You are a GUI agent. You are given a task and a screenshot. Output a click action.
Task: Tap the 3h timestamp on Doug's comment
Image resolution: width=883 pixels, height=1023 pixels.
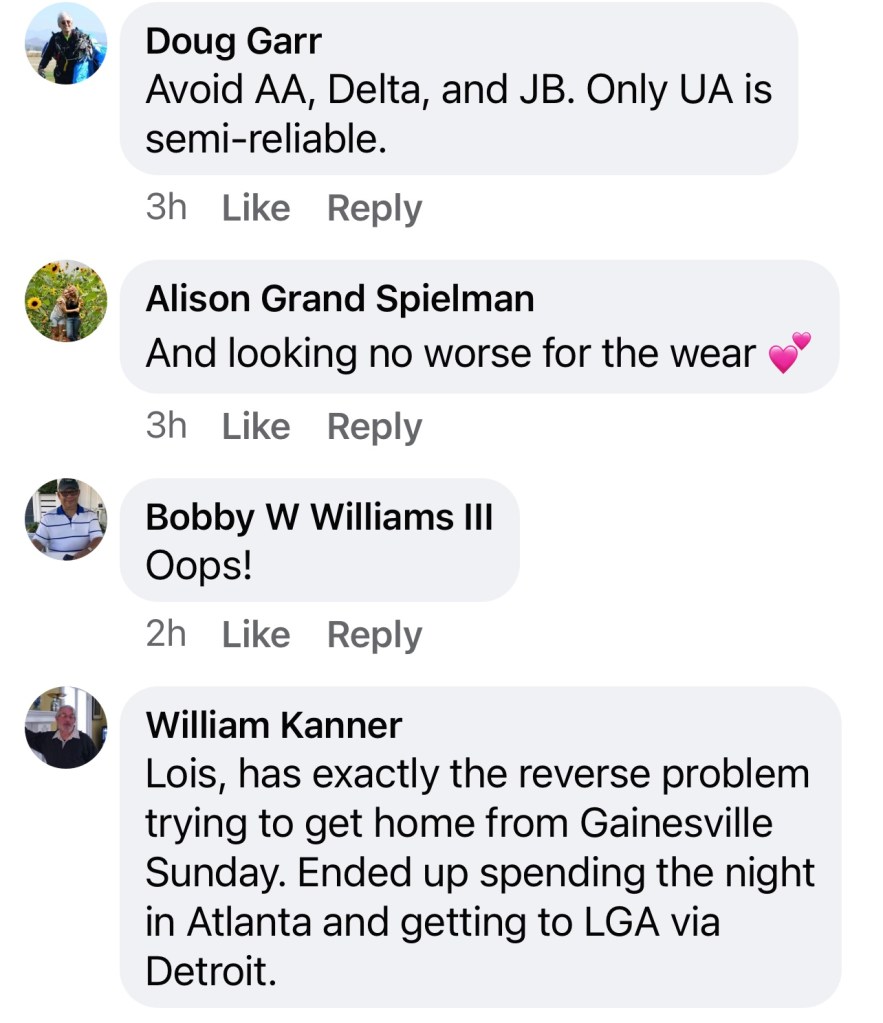pos(166,208)
